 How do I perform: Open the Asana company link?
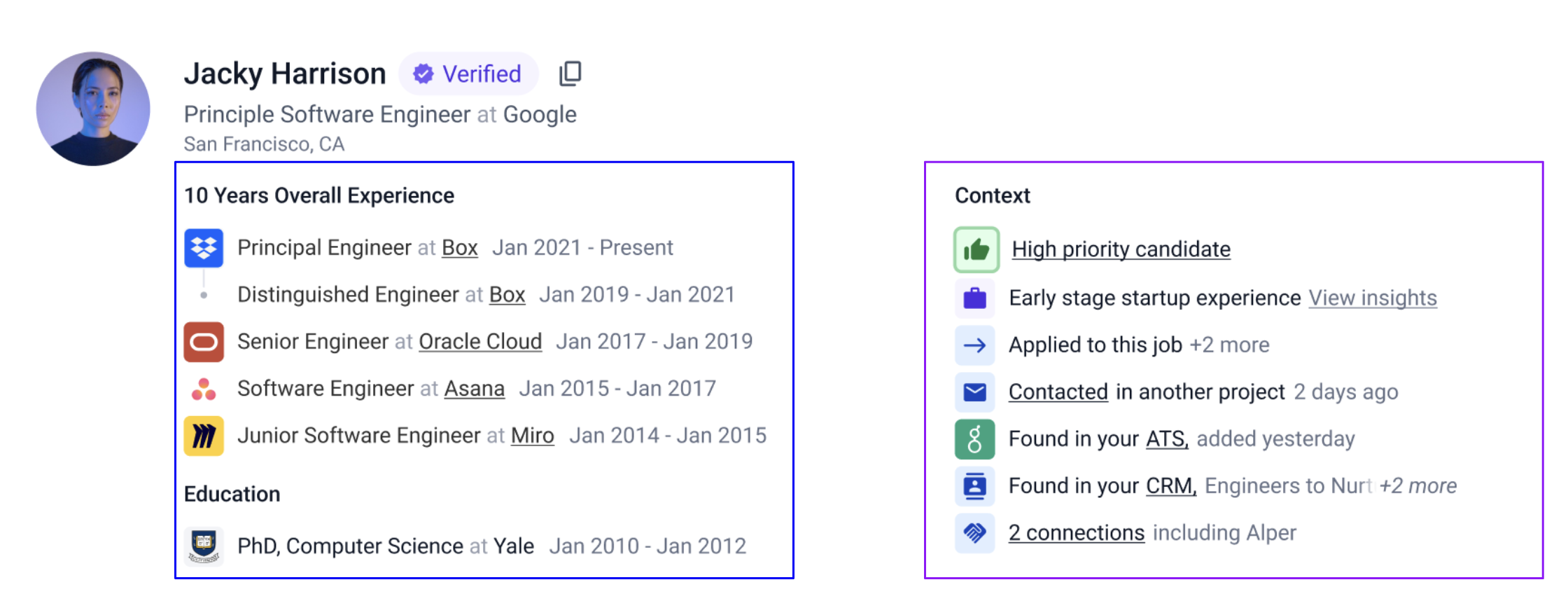[475, 389]
